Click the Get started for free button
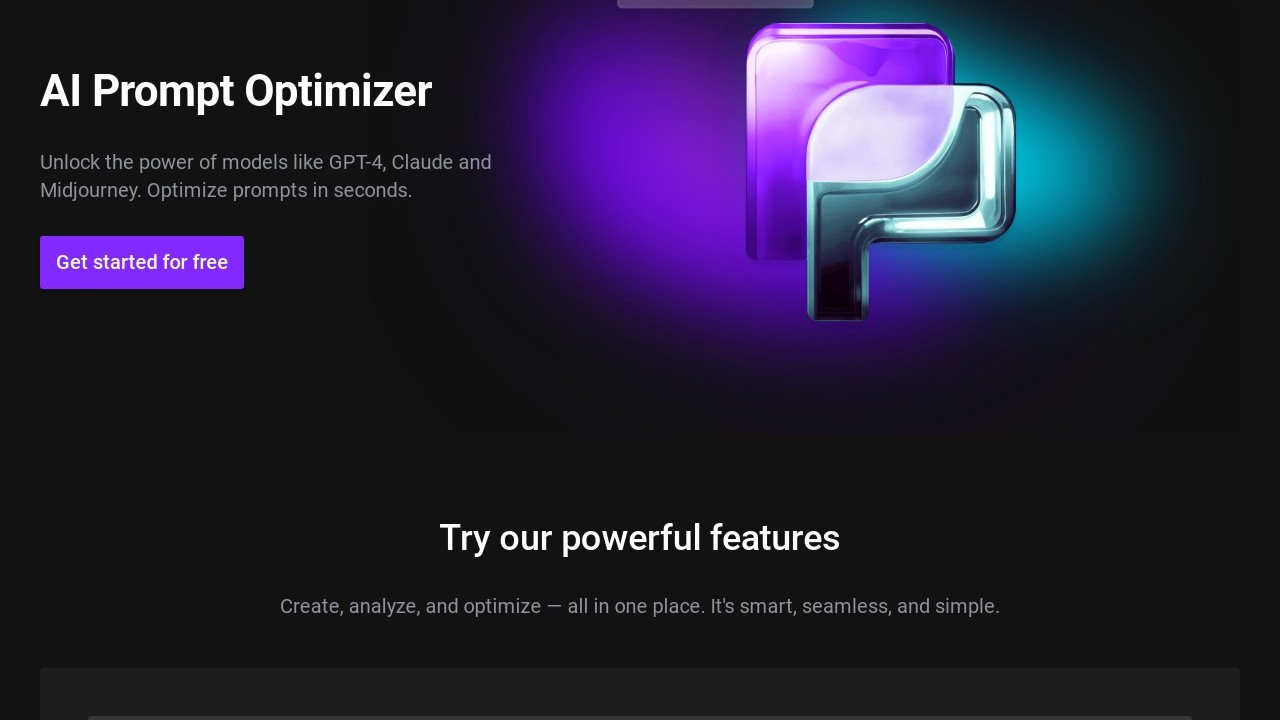Screen dimensions: 1280x720 tap(142, 262)
